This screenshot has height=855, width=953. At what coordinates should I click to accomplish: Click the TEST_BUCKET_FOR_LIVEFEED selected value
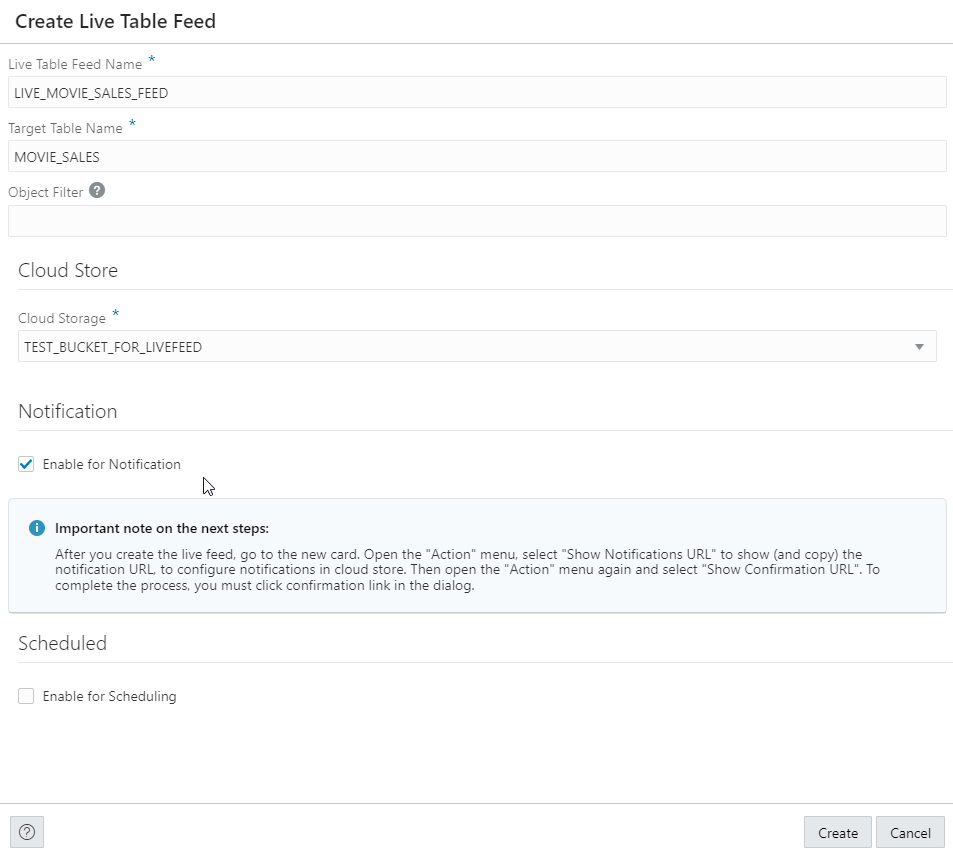point(113,347)
